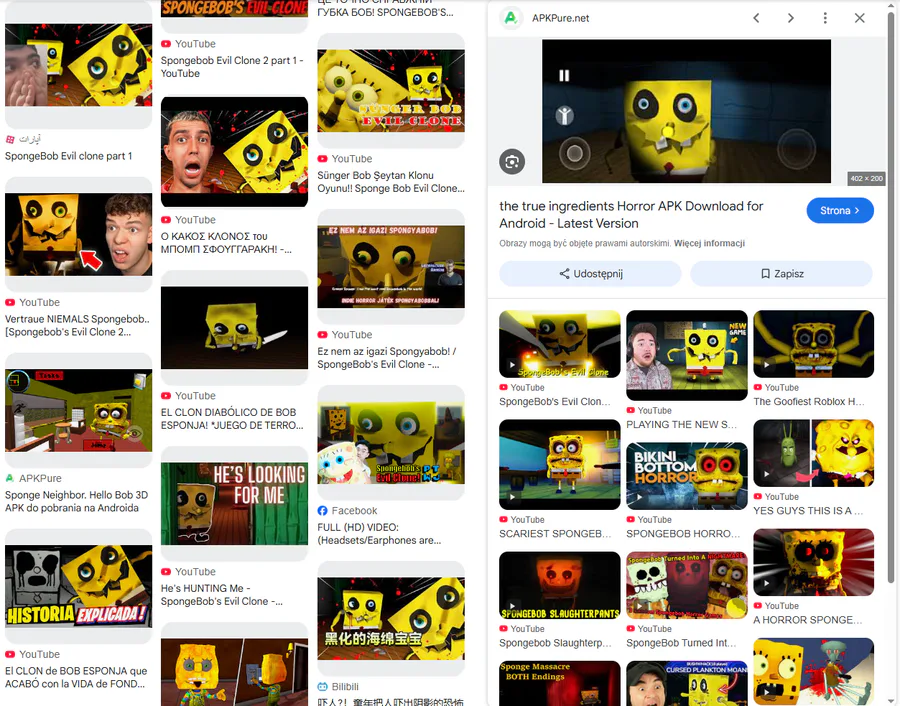Screen dimensions: 900x706
Task: Open Więcej informacji copyright link
Action: pyautogui.click(x=709, y=243)
